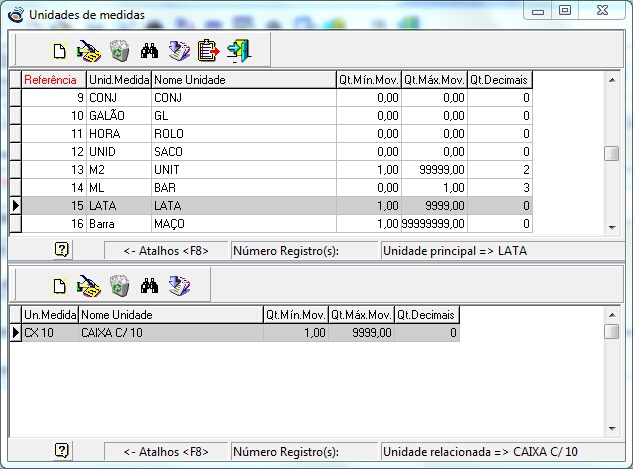
Task: Click the sort/order icon in lower toolbar
Action: coord(179,286)
